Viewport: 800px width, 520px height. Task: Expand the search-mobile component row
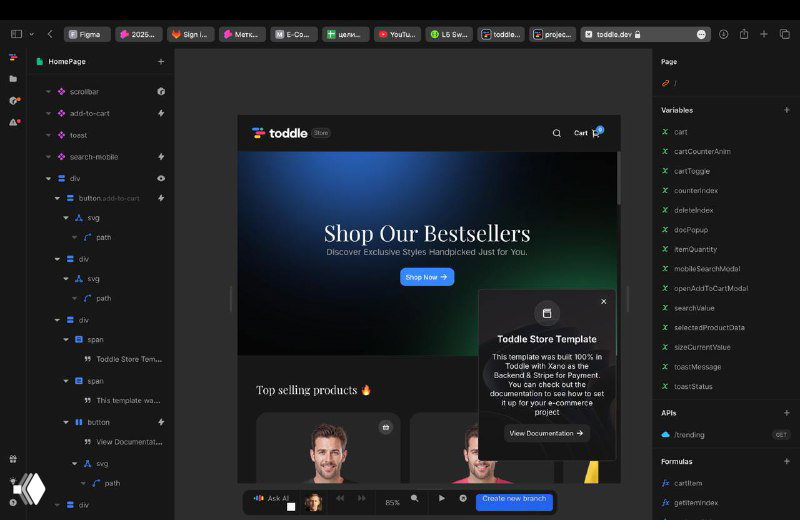[x=48, y=157]
